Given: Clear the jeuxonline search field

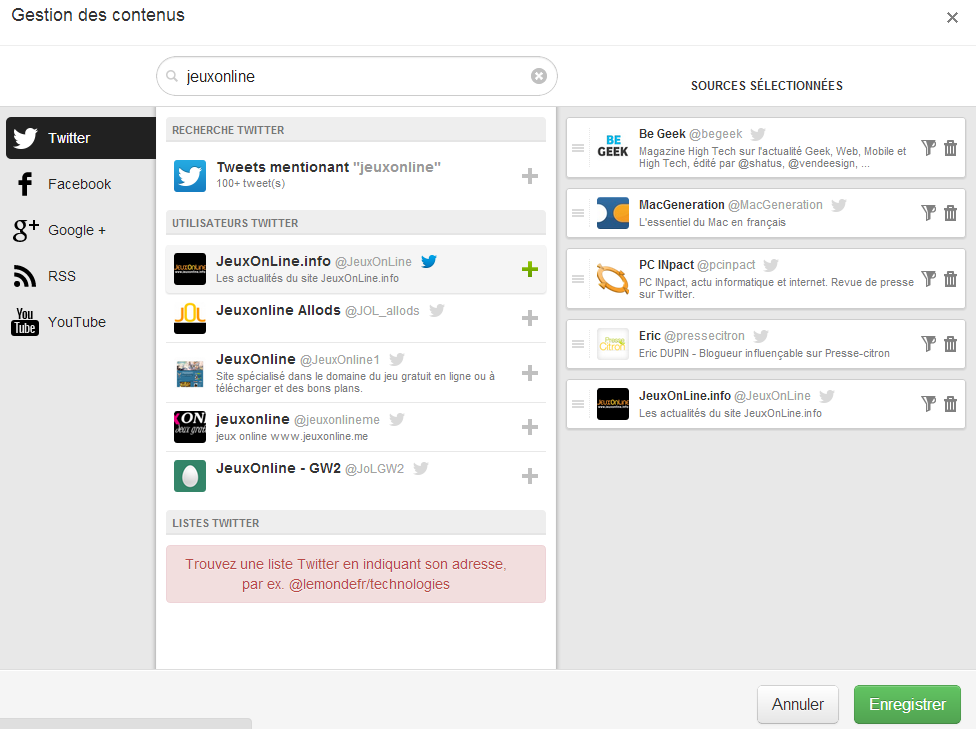Looking at the screenshot, I should 539,76.
